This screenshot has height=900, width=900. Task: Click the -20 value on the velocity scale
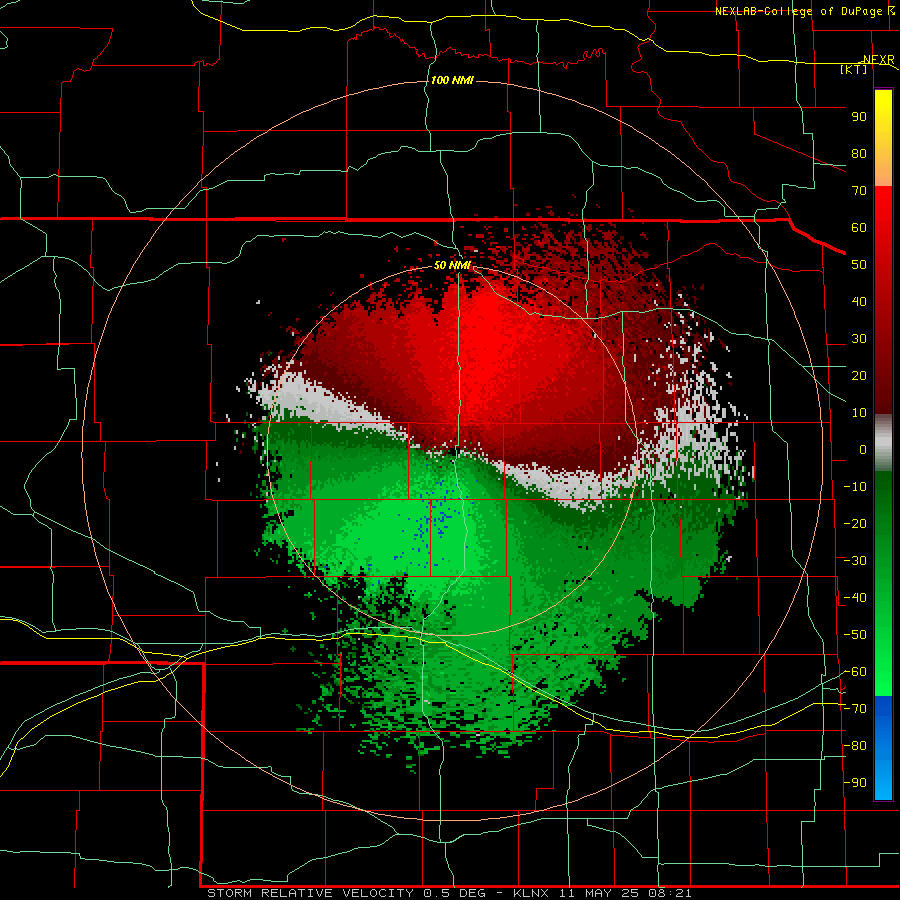point(855,523)
